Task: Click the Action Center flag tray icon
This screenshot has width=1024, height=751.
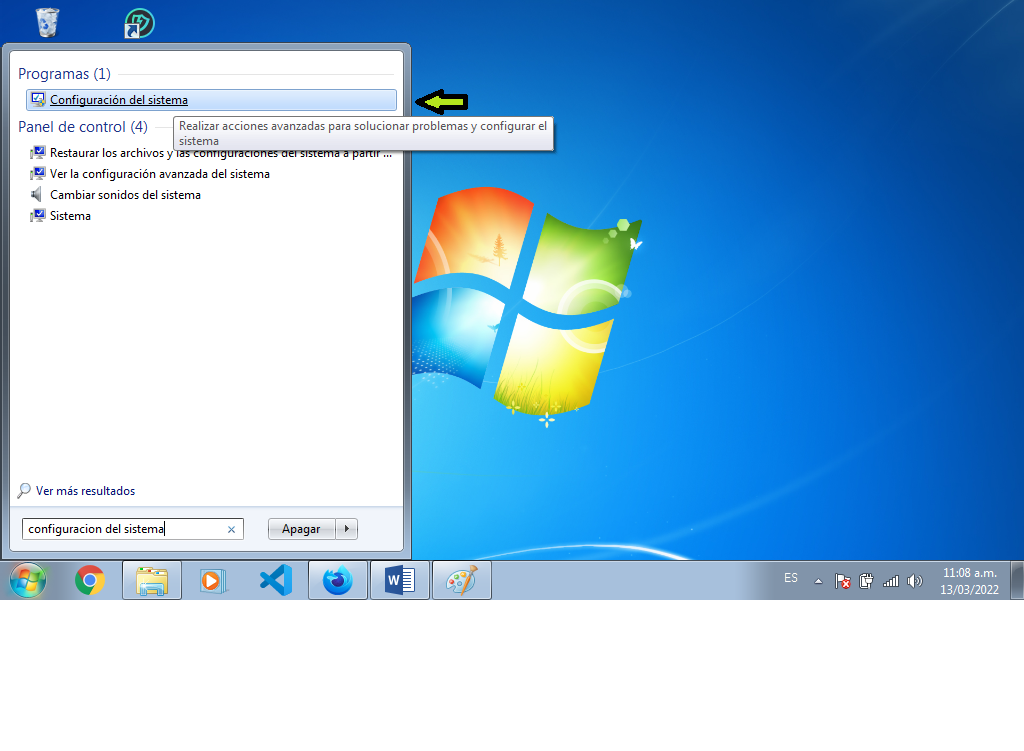Action: 842,581
